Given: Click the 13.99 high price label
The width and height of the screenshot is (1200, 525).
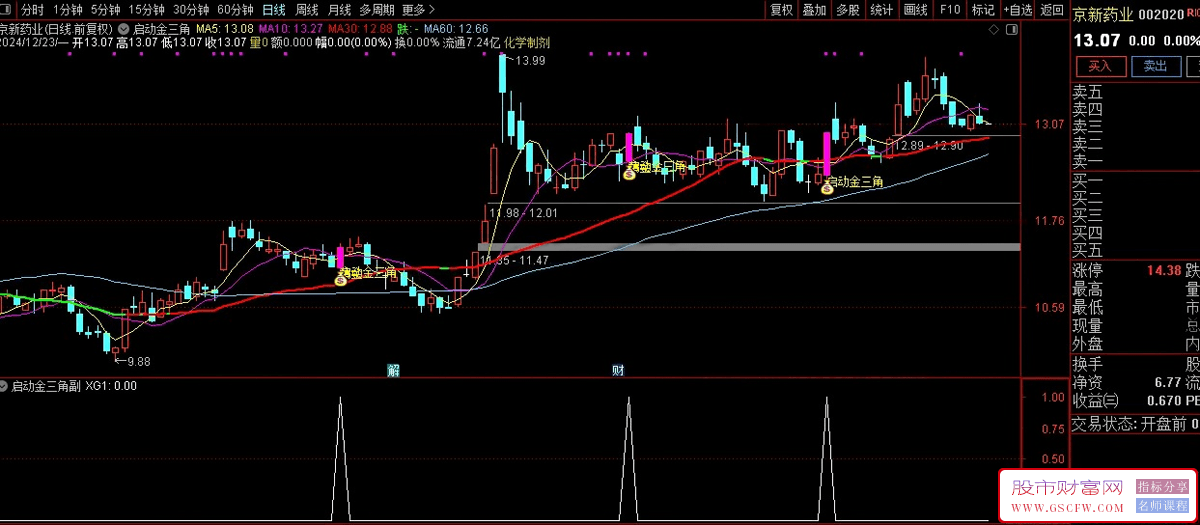Looking at the screenshot, I should click(x=531, y=62).
